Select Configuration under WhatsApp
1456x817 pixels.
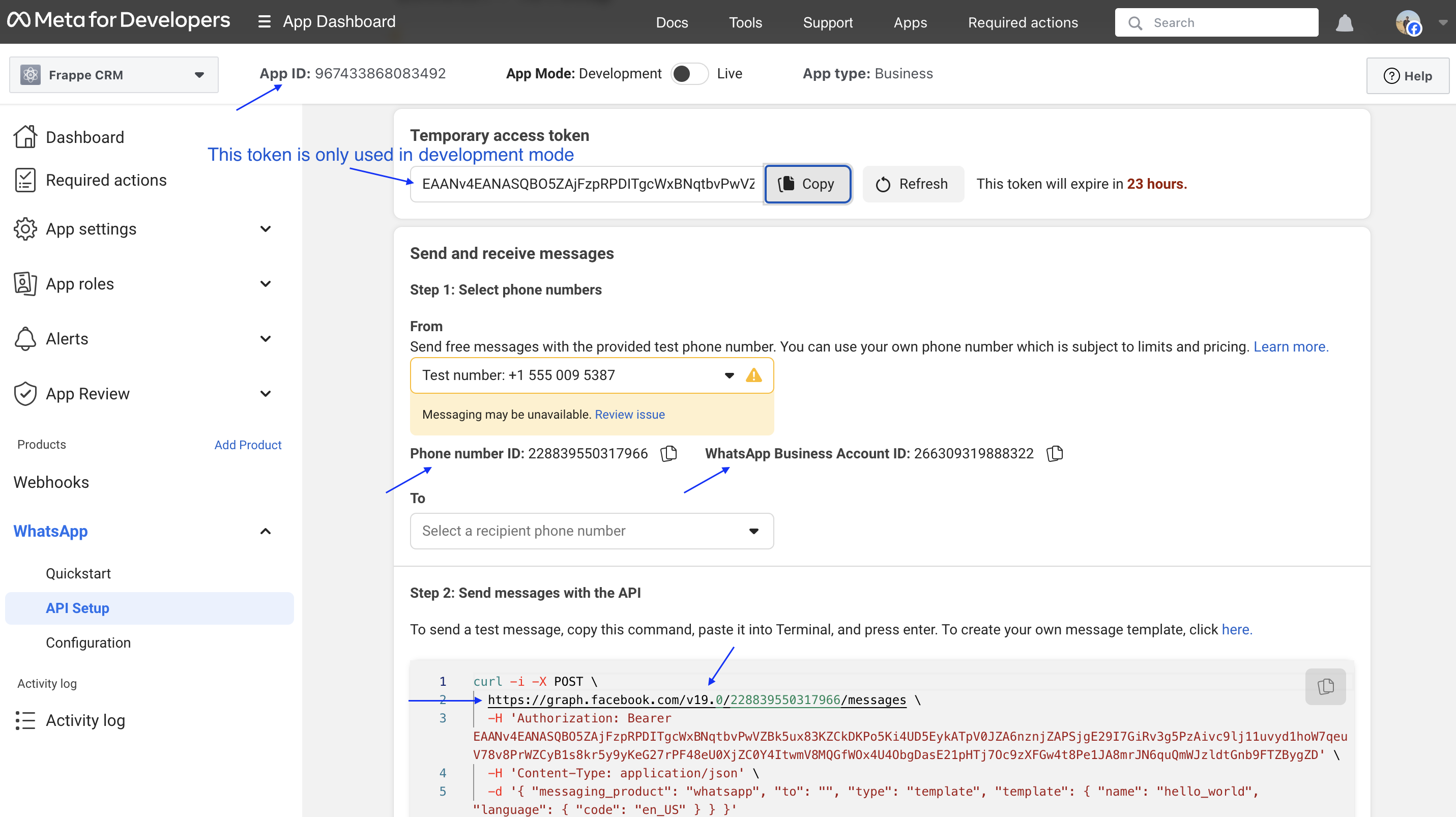point(88,643)
